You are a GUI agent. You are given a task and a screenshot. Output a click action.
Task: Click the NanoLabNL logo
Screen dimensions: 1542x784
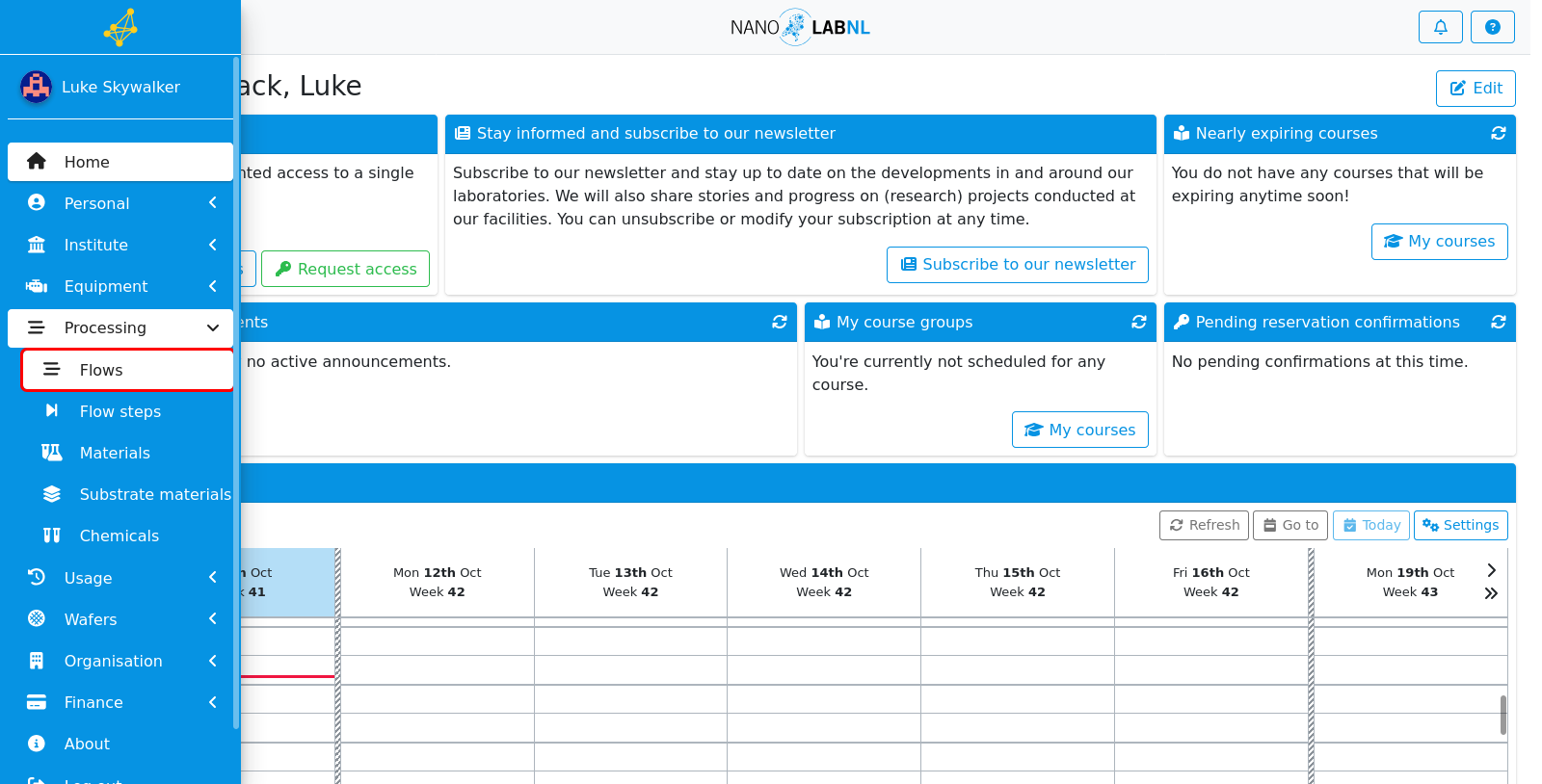[x=800, y=27]
